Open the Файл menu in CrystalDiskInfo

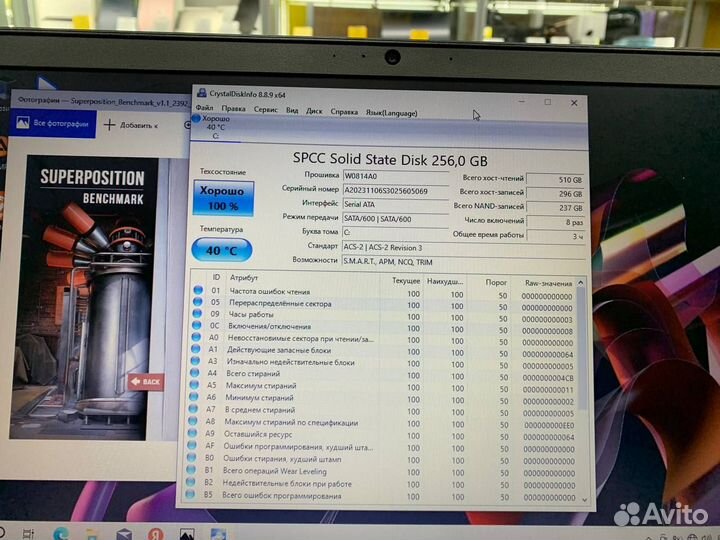coord(204,109)
